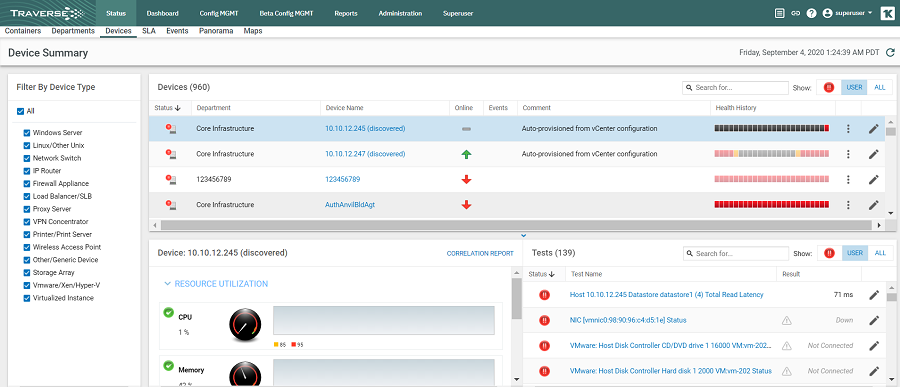Click the Health History bar for AuthAnvilBldAgt

point(771,204)
